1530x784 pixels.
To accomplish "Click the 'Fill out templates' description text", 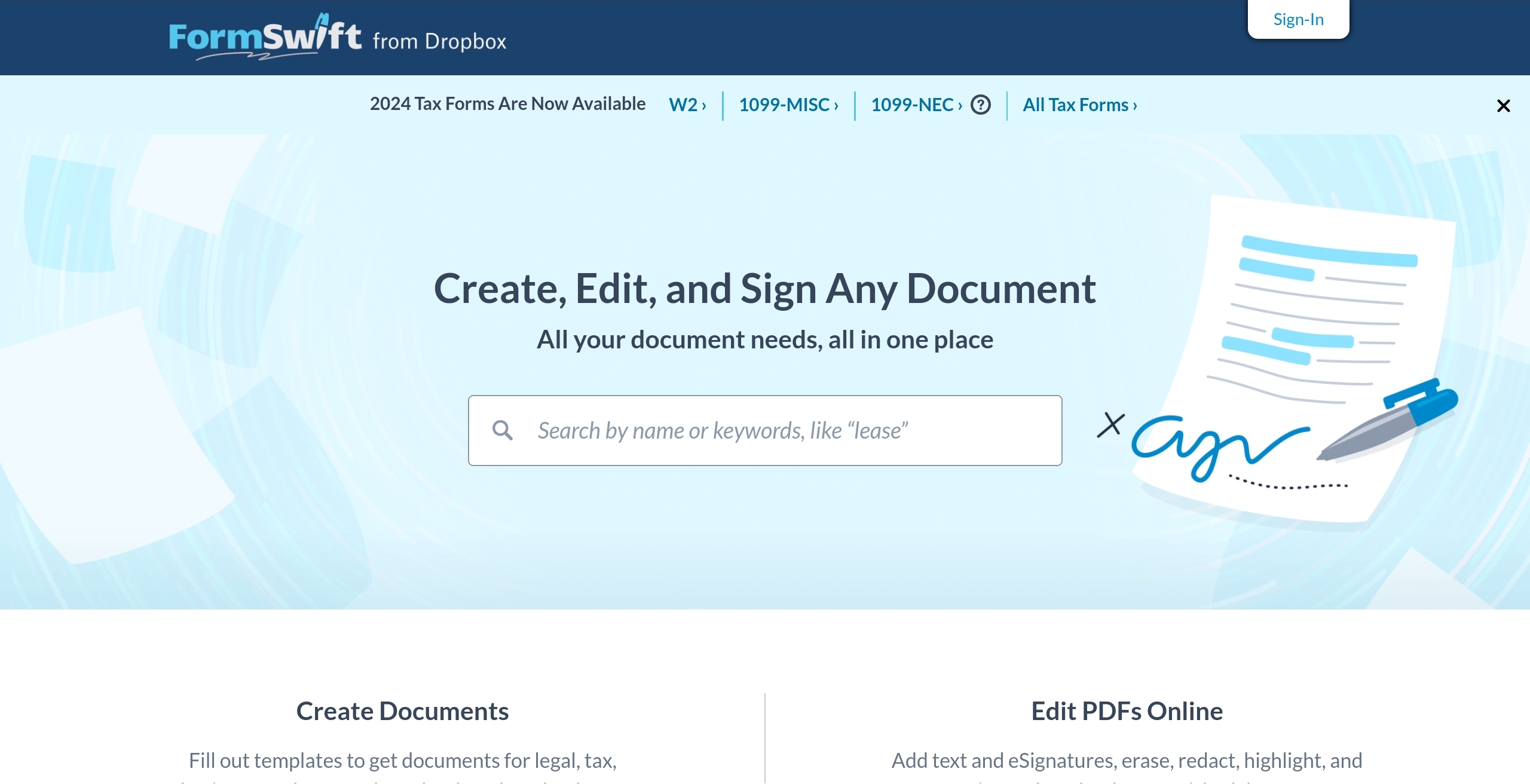I will coord(402,761).
